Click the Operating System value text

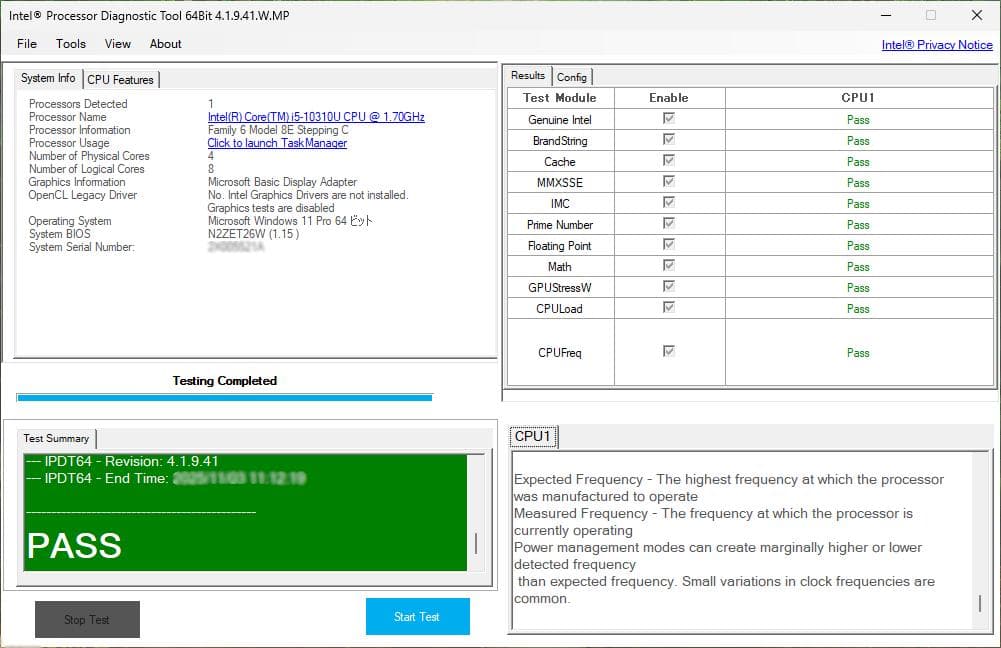click(x=290, y=221)
